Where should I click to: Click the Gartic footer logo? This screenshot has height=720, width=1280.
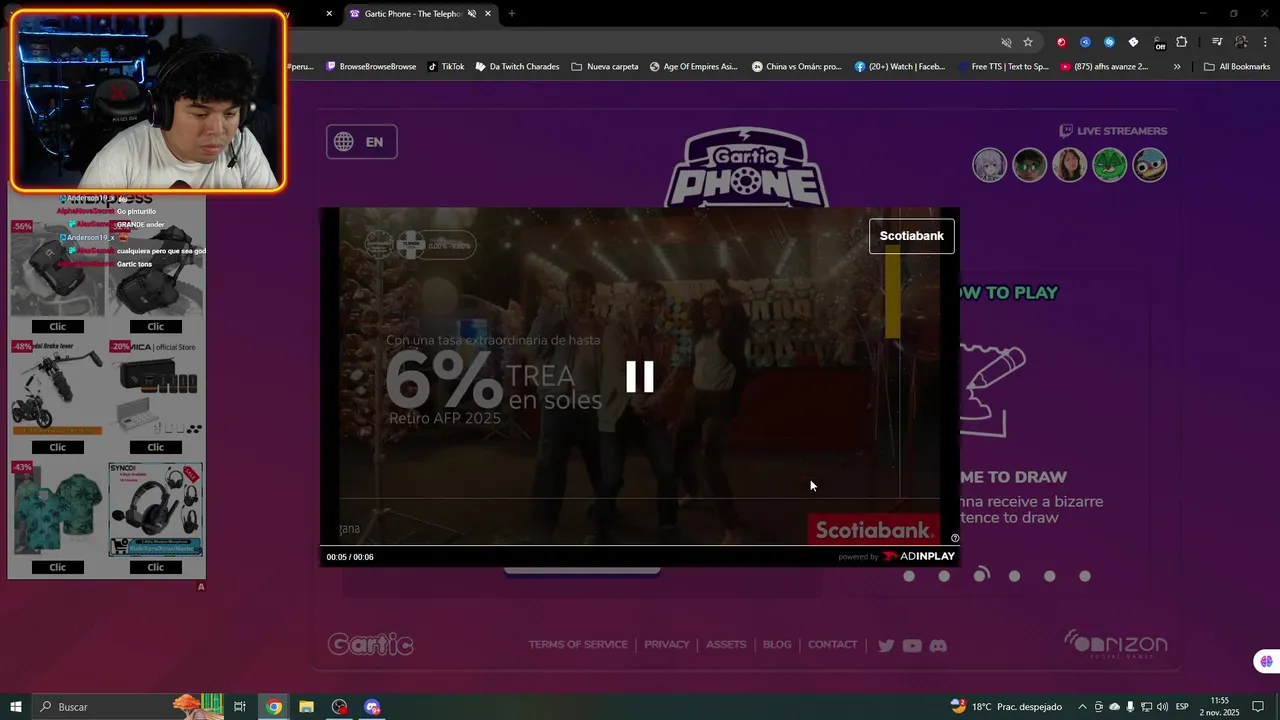[371, 644]
